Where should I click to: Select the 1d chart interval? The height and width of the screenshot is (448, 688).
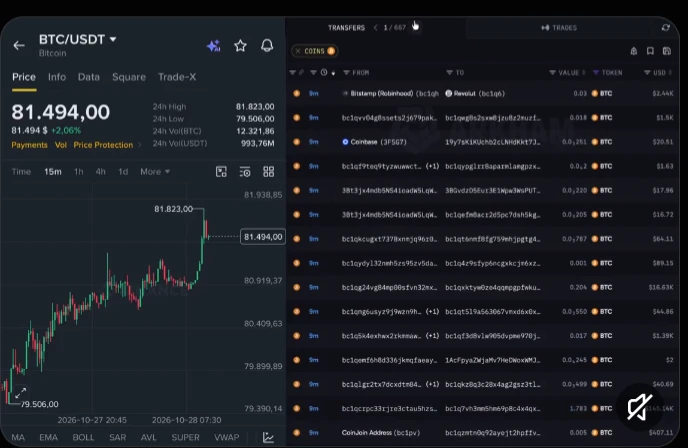pos(123,172)
